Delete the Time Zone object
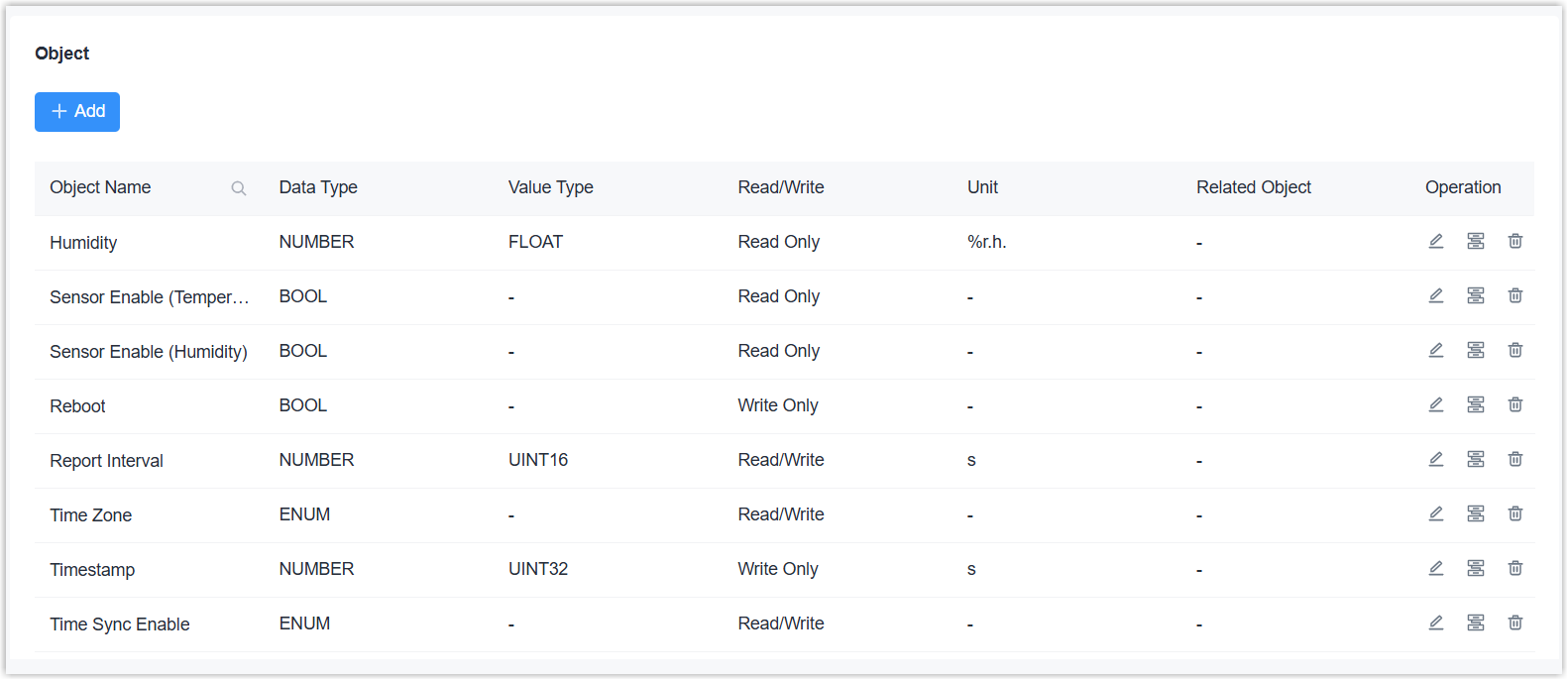 tap(1514, 514)
